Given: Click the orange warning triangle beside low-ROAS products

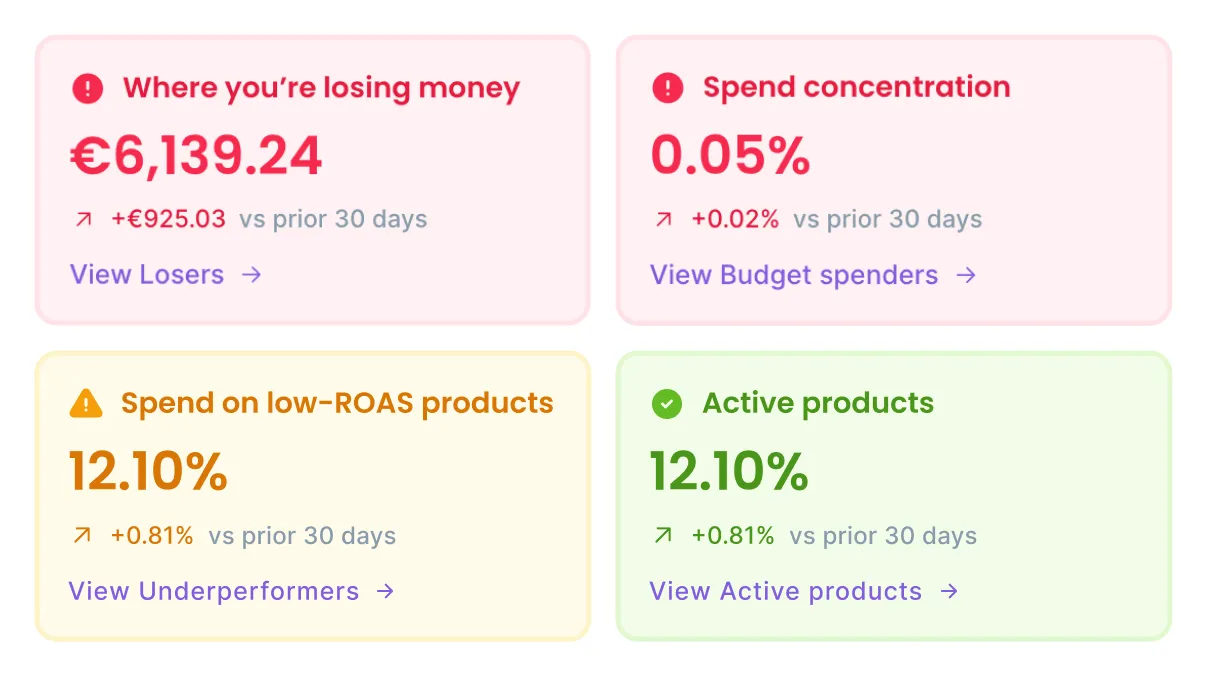Looking at the screenshot, I should click(86, 404).
